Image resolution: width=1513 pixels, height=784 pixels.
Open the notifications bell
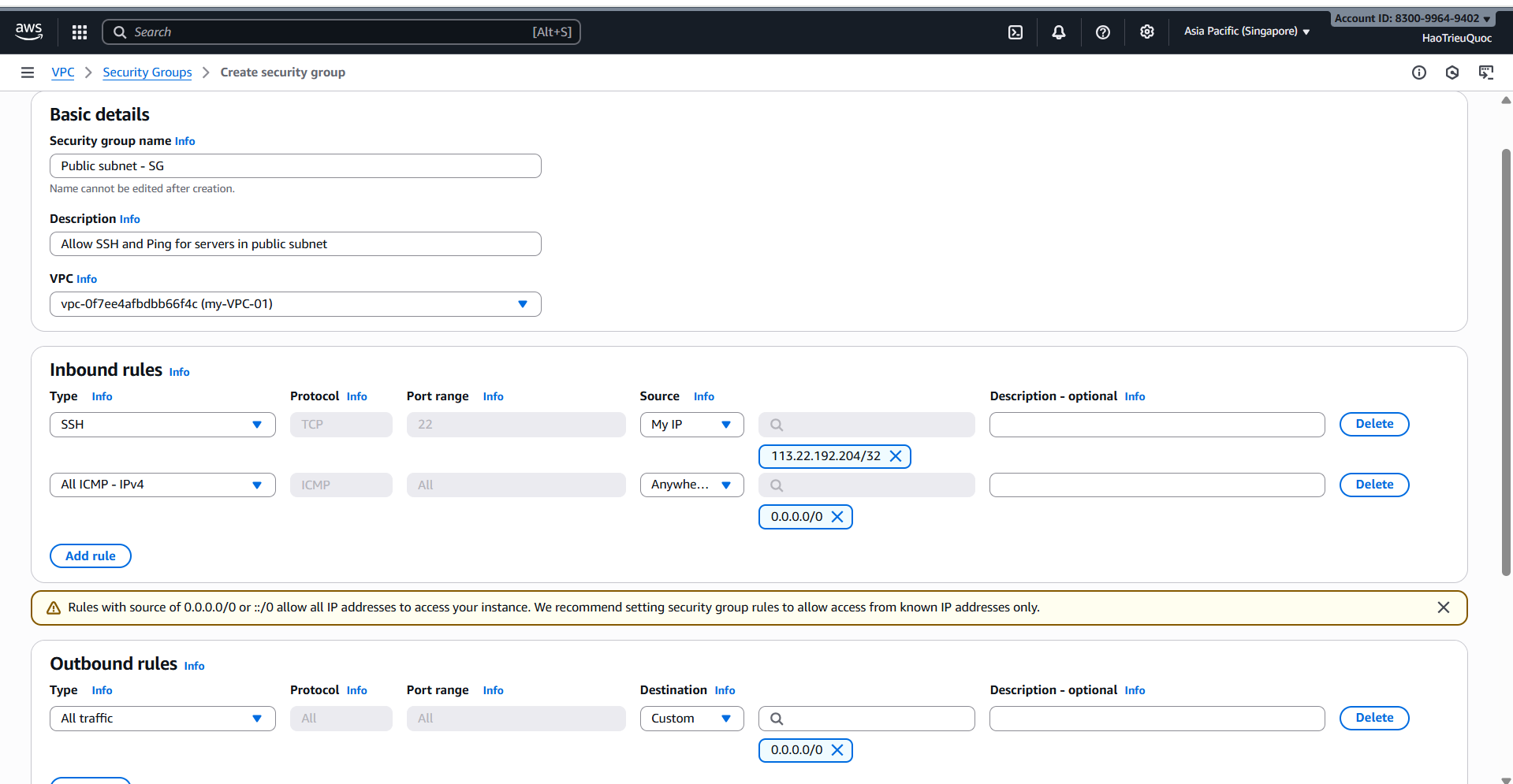tap(1058, 32)
